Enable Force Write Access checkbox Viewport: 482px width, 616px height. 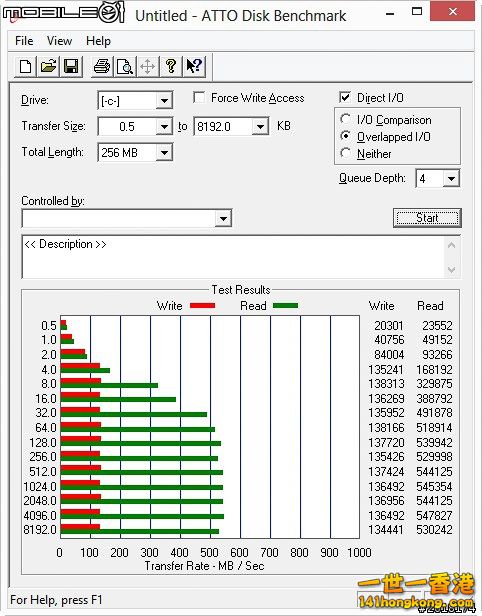tap(199, 97)
